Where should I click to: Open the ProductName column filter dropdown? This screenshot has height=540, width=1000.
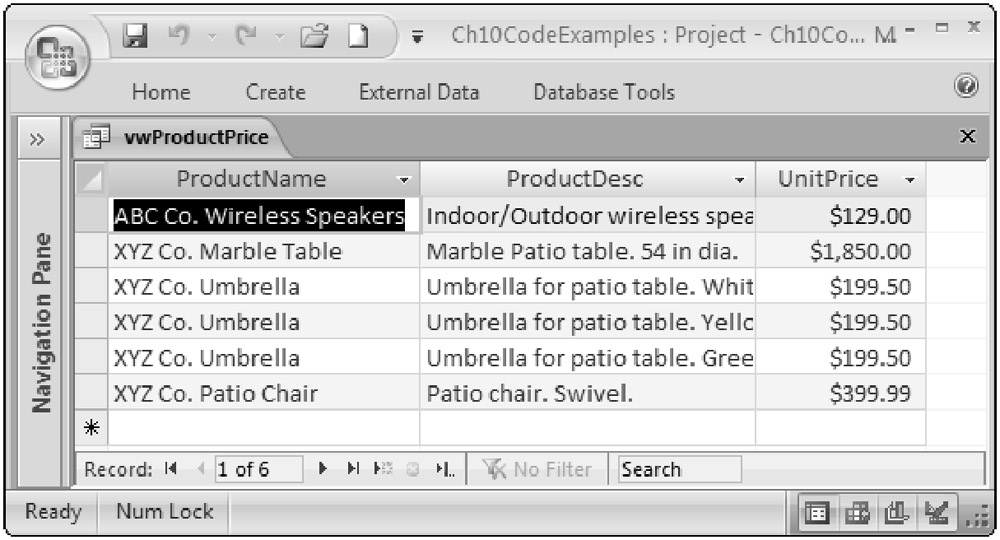point(404,181)
